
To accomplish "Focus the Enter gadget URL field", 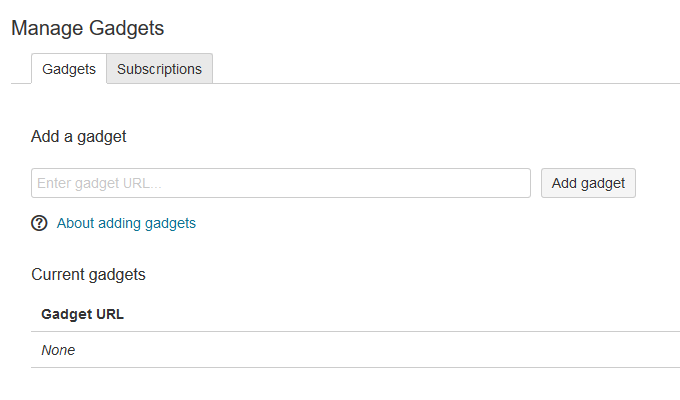I will (x=281, y=183).
